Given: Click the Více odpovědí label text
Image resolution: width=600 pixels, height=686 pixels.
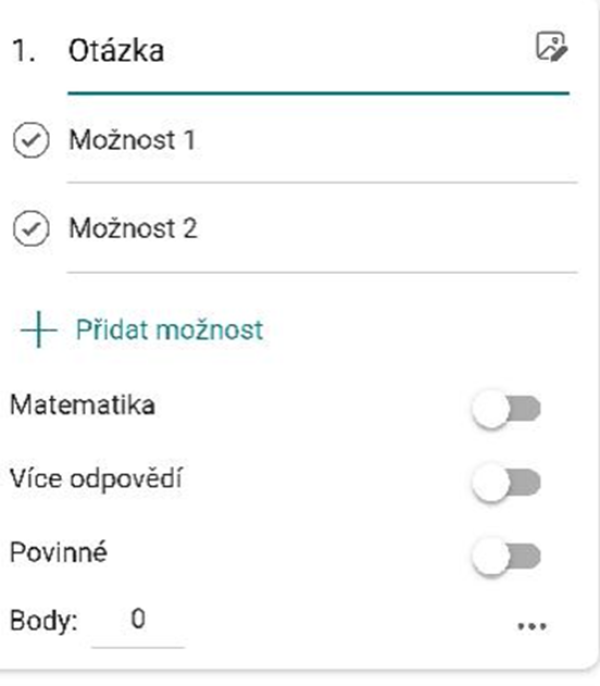Looking at the screenshot, I should [x=96, y=479].
